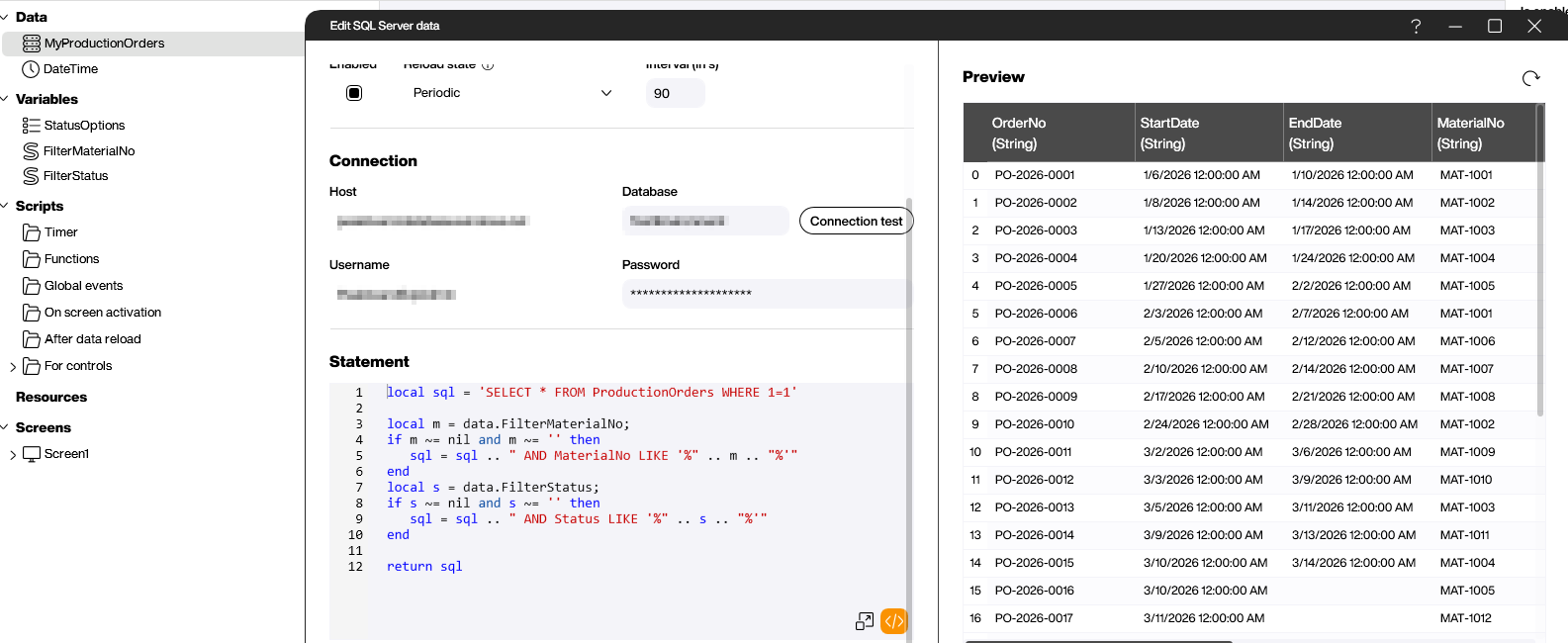
Task: Click the MyProductionOrders data source icon
Action: (31, 44)
